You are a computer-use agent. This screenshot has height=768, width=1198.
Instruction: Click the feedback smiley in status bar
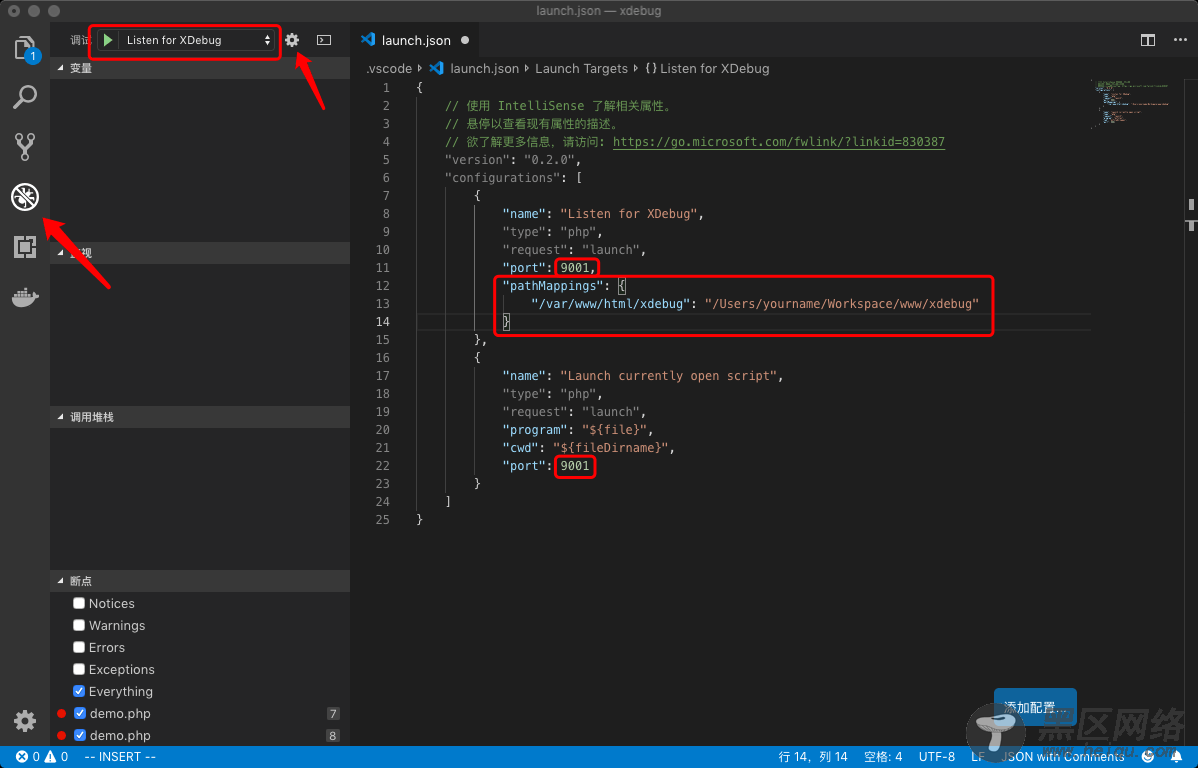(x=1148, y=757)
